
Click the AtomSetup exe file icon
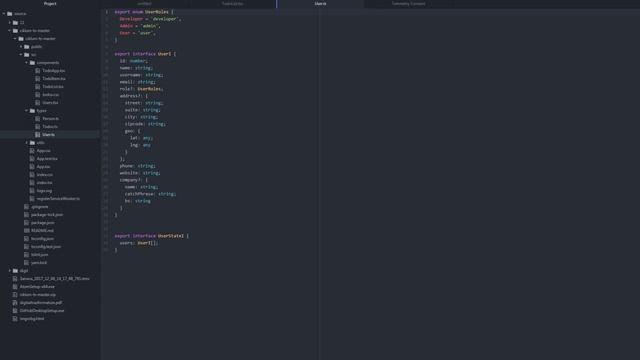click(x=15, y=287)
